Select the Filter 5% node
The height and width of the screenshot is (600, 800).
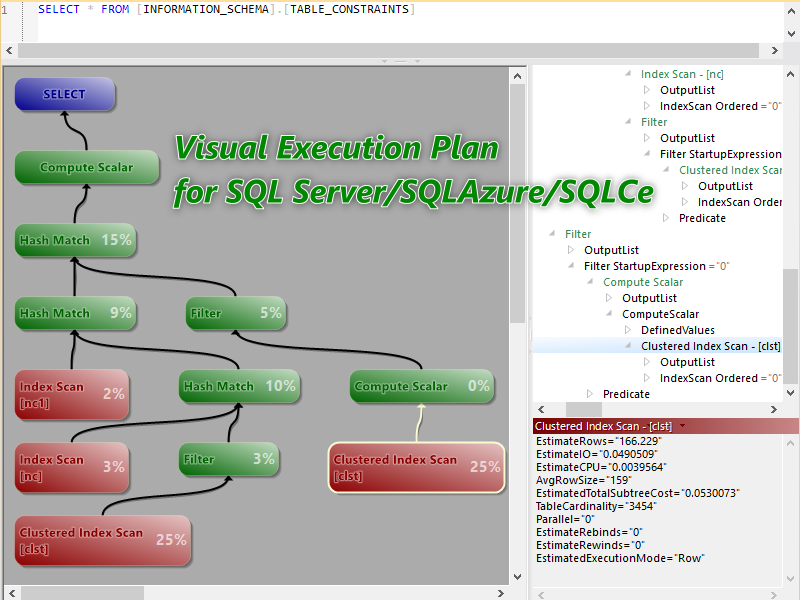236,313
